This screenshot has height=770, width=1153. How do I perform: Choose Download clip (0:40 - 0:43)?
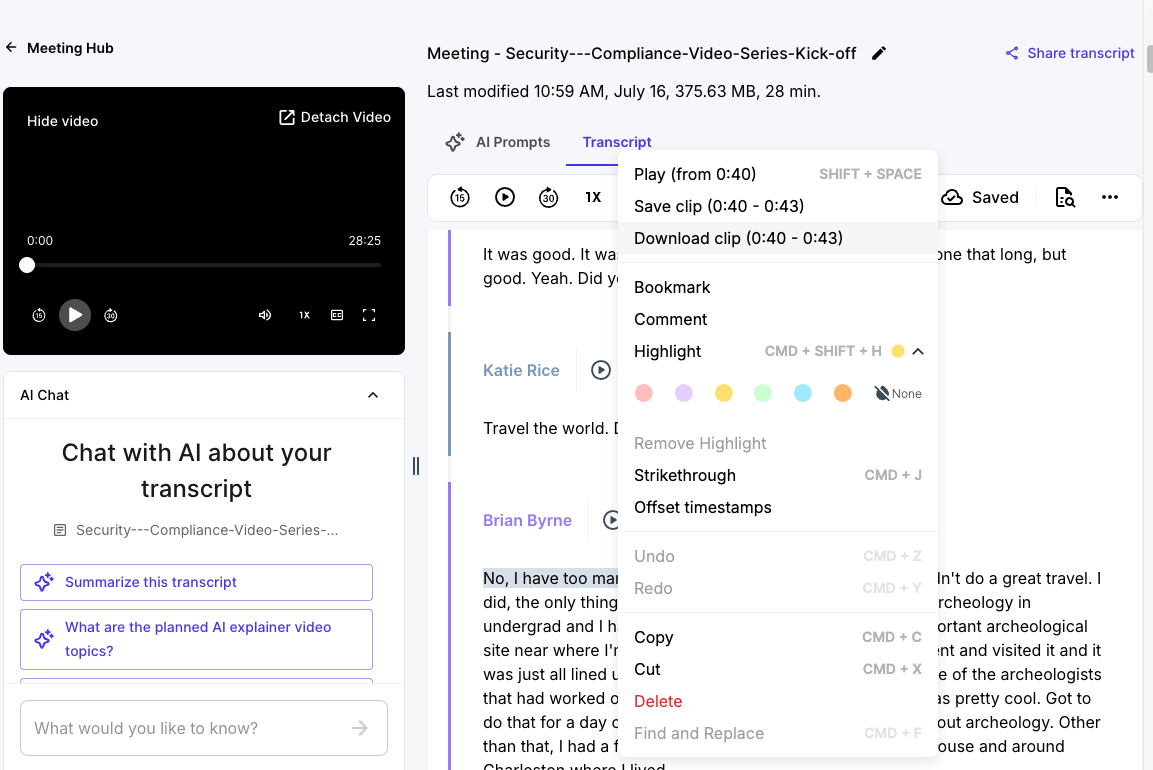pyautogui.click(x=738, y=238)
